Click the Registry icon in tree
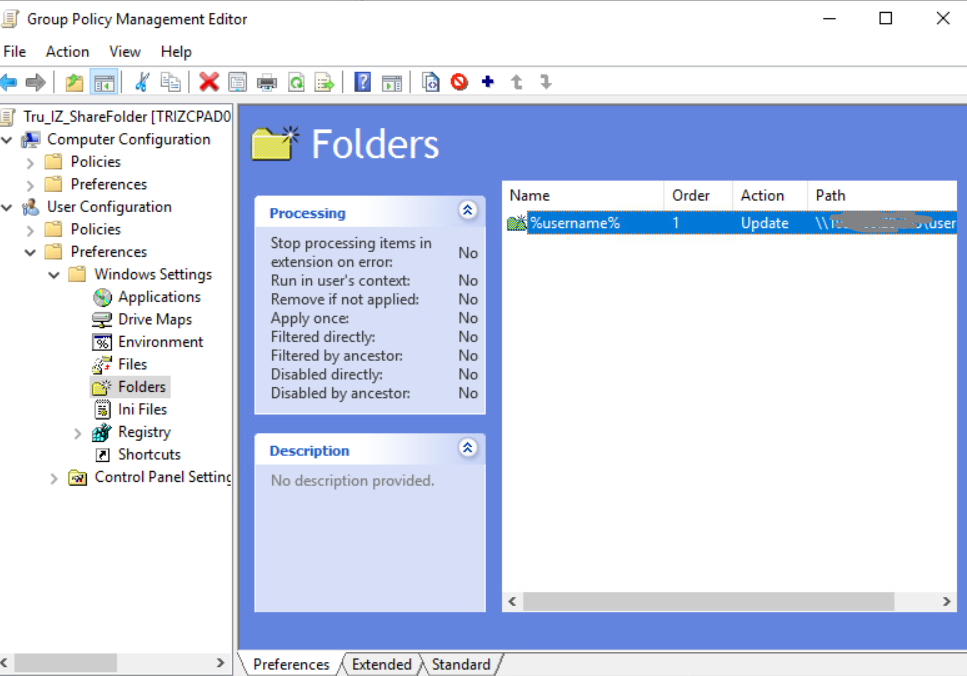 coord(102,432)
